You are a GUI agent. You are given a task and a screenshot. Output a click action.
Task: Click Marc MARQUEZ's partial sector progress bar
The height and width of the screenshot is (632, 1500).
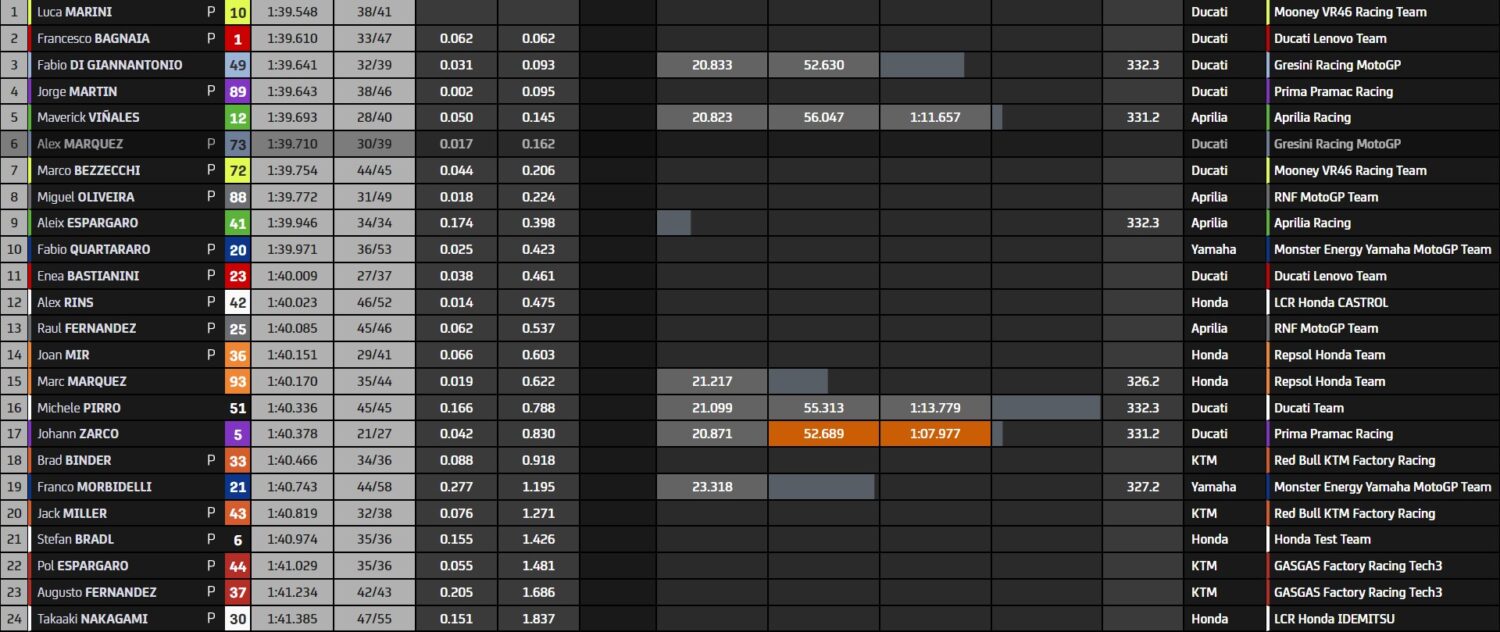pos(798,381)
